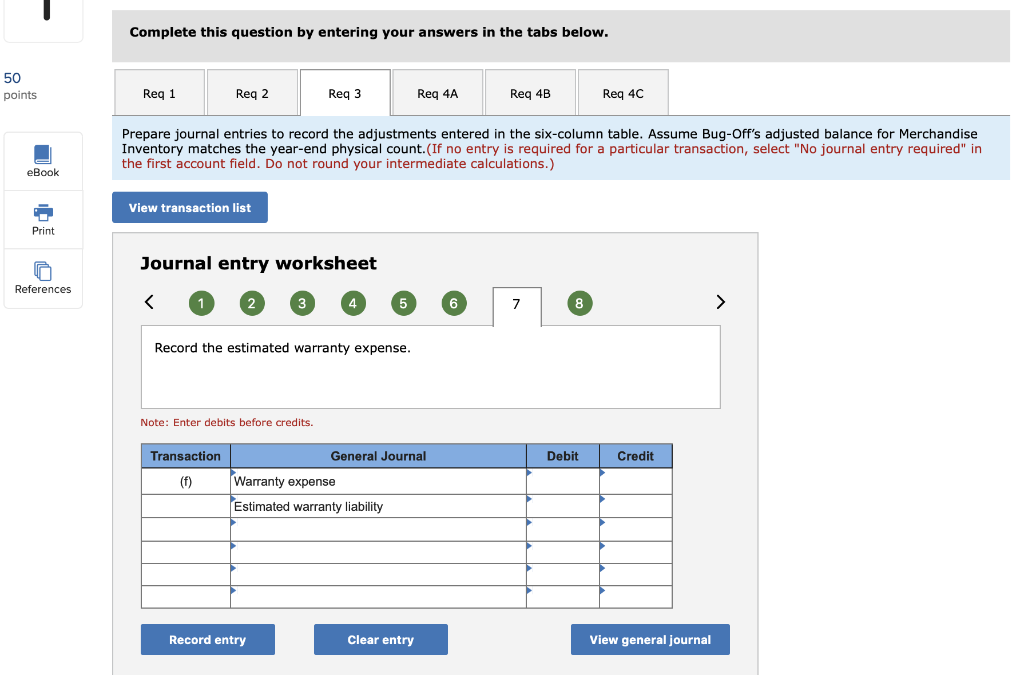Select journal entry step 2

tap(251, 302)
